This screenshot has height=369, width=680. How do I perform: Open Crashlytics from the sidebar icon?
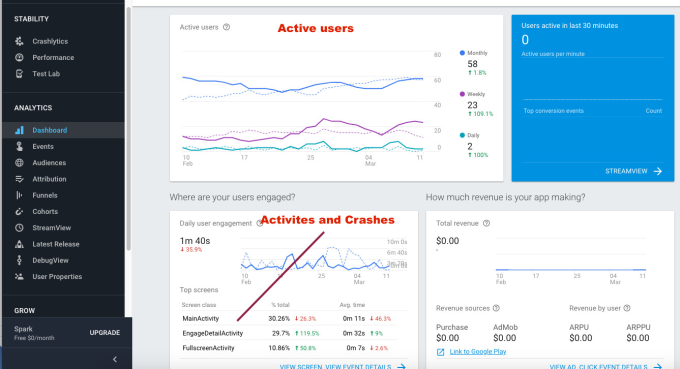[19, 41]
